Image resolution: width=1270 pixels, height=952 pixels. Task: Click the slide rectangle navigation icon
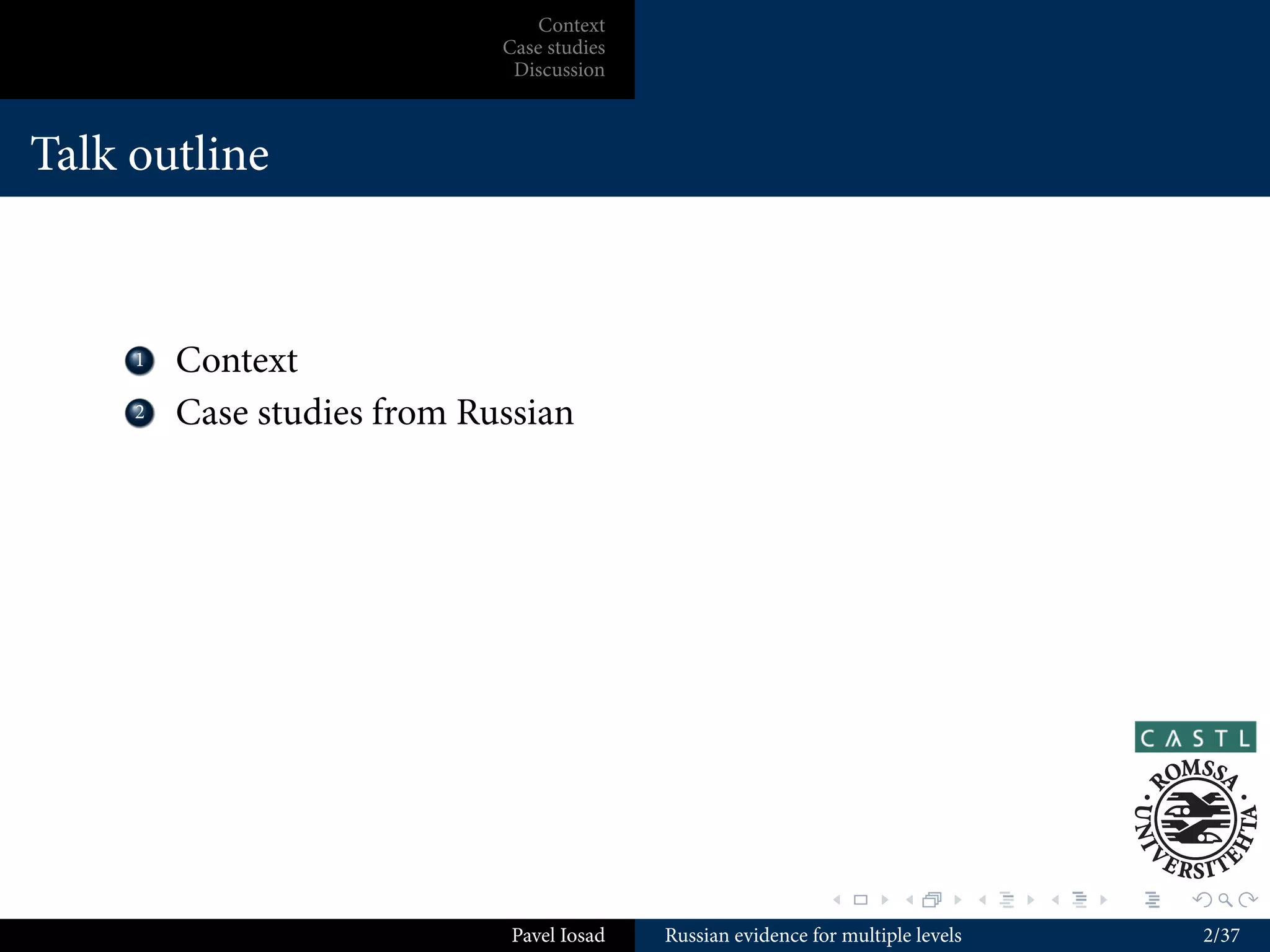coord(861,900)
